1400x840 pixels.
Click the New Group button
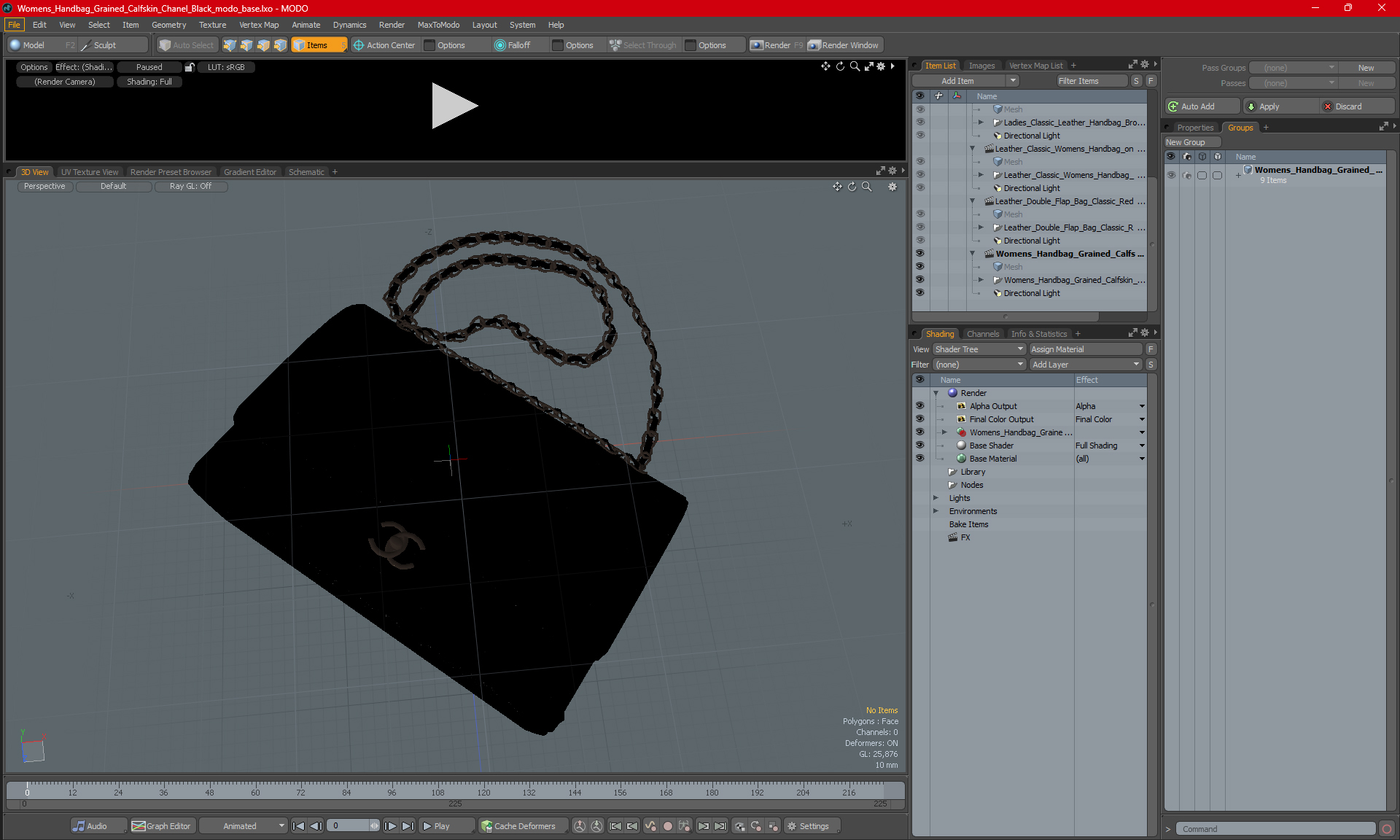[x=1192, y=142]
